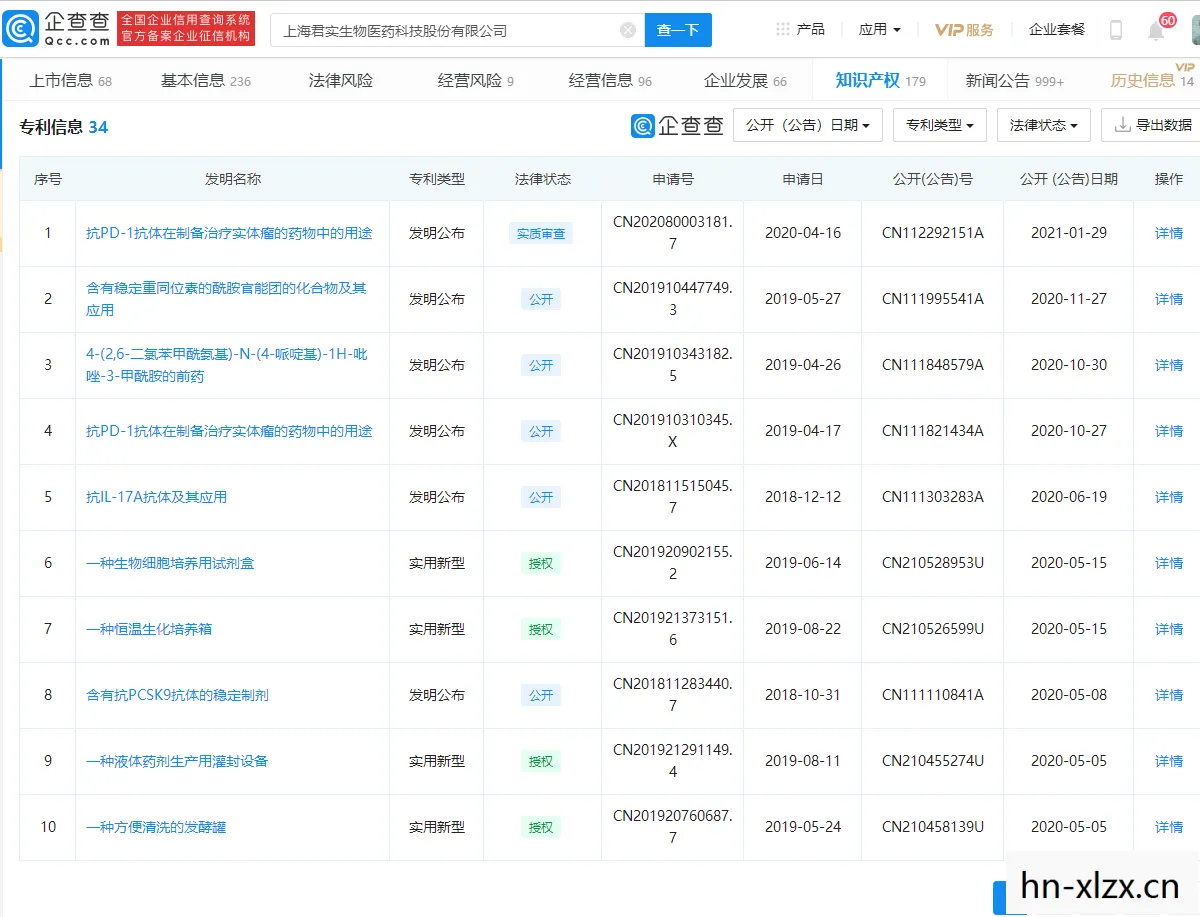Open patent 一种液体药剂生产用灌封设备
This screenshot has height=917, width=1200.
[177, 761]
